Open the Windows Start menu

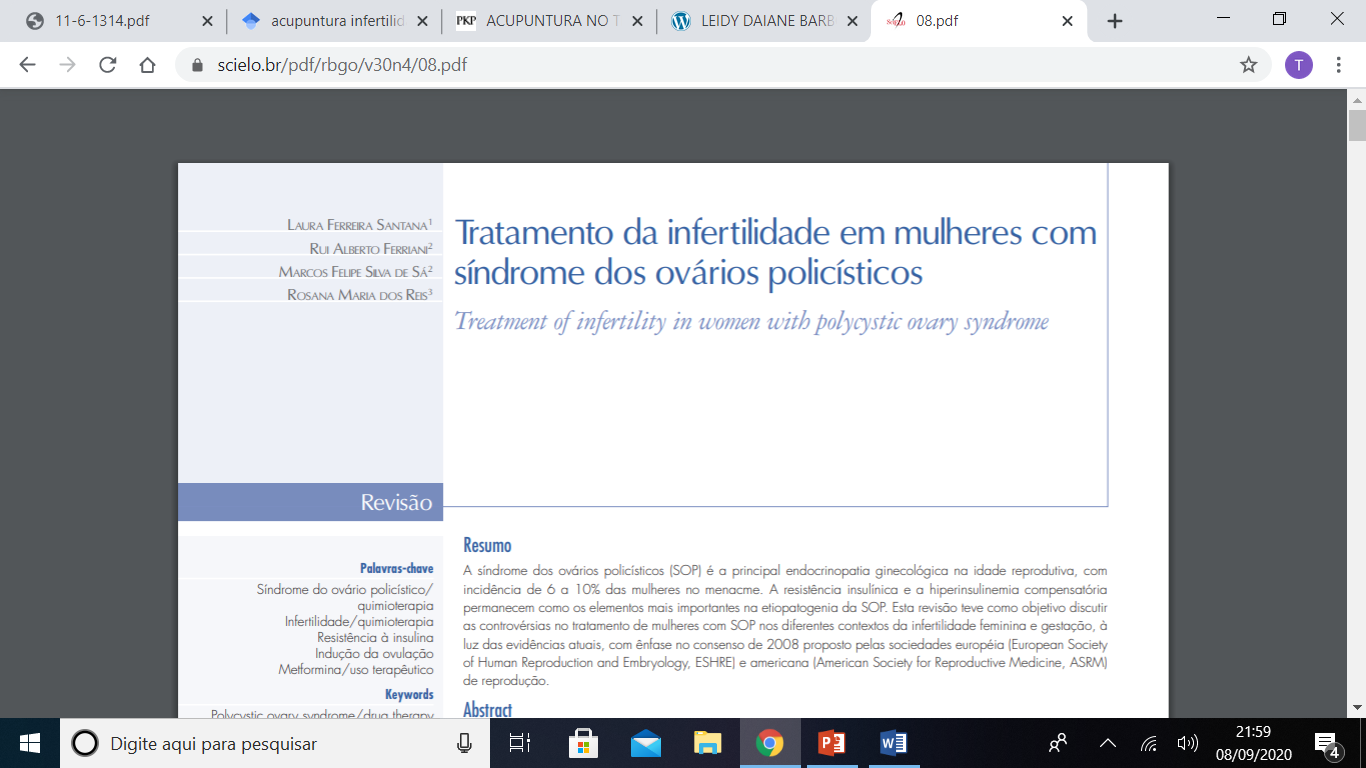tap(30, 743)
